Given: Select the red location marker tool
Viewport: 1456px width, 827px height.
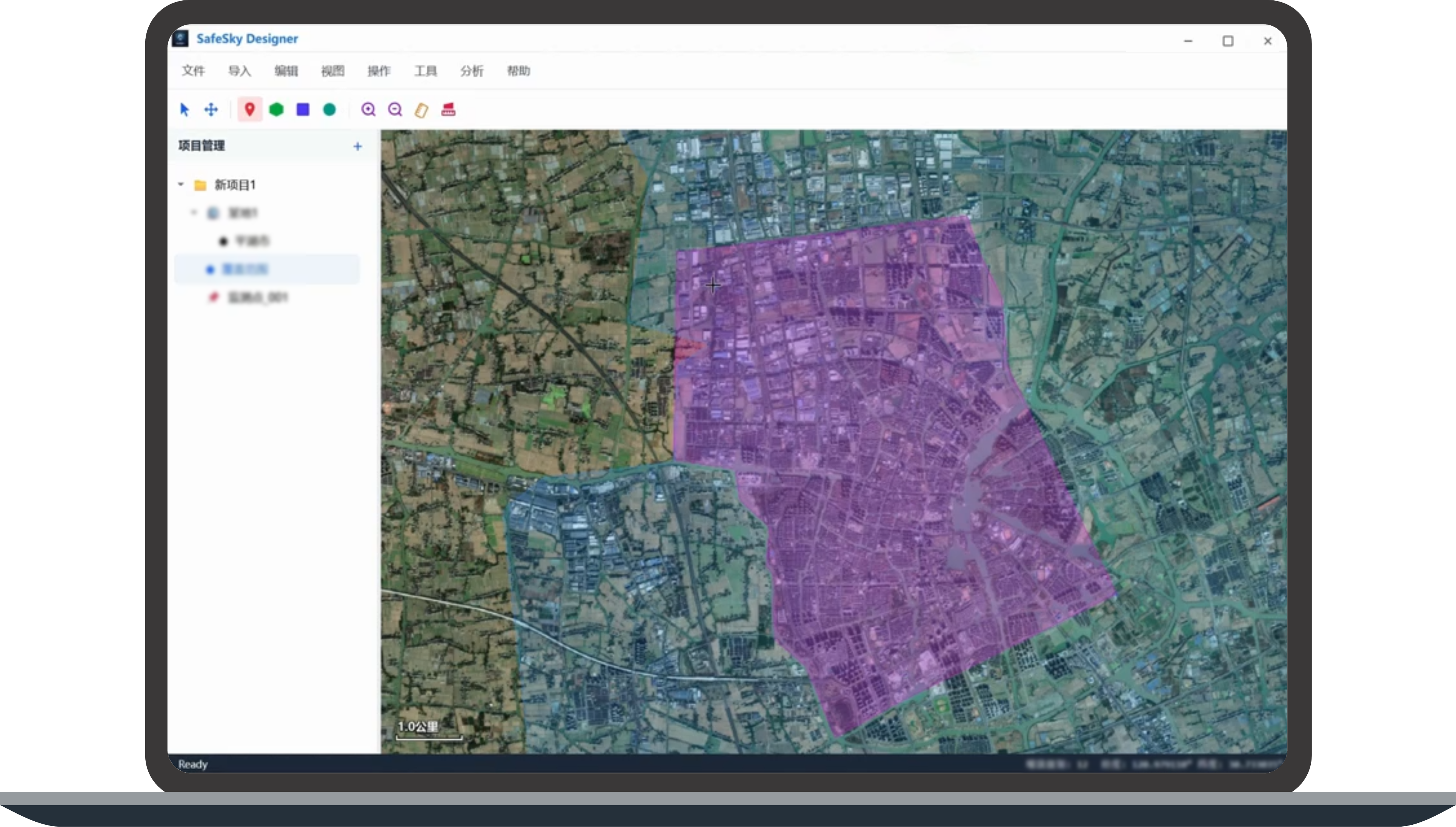Looking at the screenshot, I should (249, 109).
